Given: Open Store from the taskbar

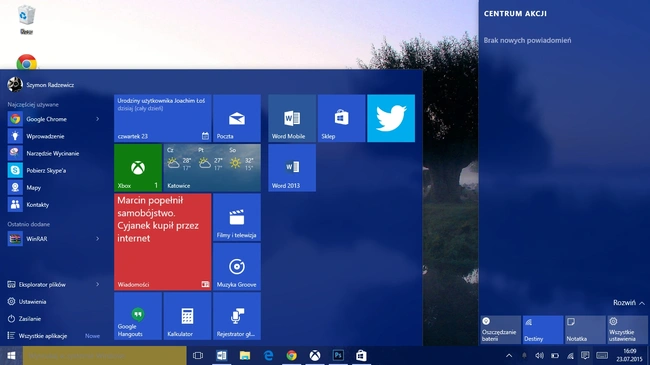Looking at the screenshot, I should 361,355.
